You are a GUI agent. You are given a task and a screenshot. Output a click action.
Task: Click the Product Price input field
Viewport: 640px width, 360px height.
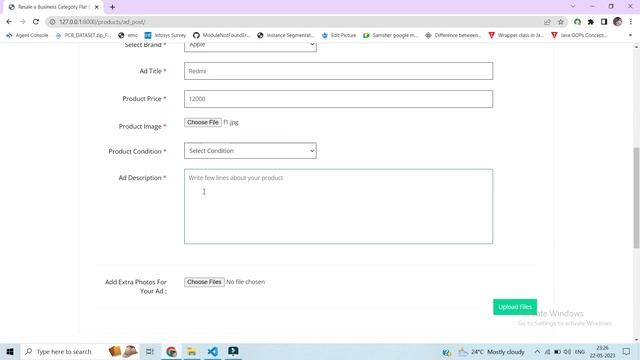[x=338, y=99]
